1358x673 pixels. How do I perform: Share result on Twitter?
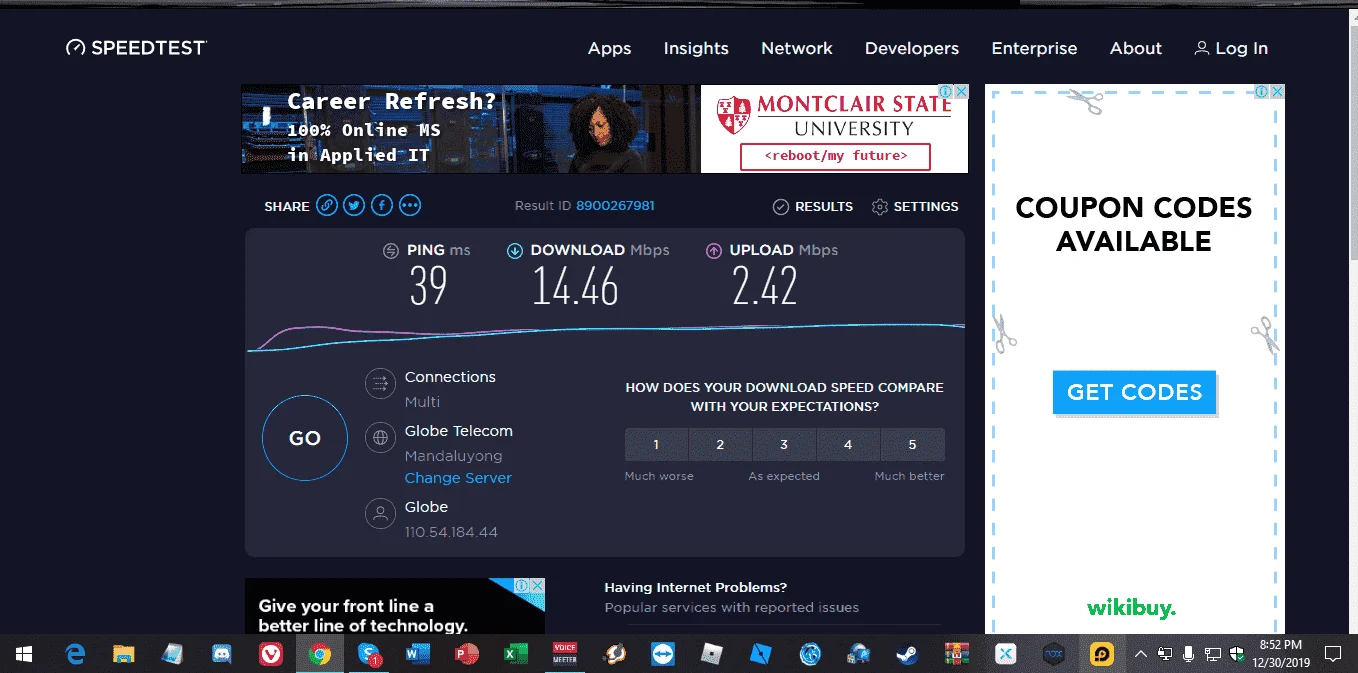click(x=354, y=206)
